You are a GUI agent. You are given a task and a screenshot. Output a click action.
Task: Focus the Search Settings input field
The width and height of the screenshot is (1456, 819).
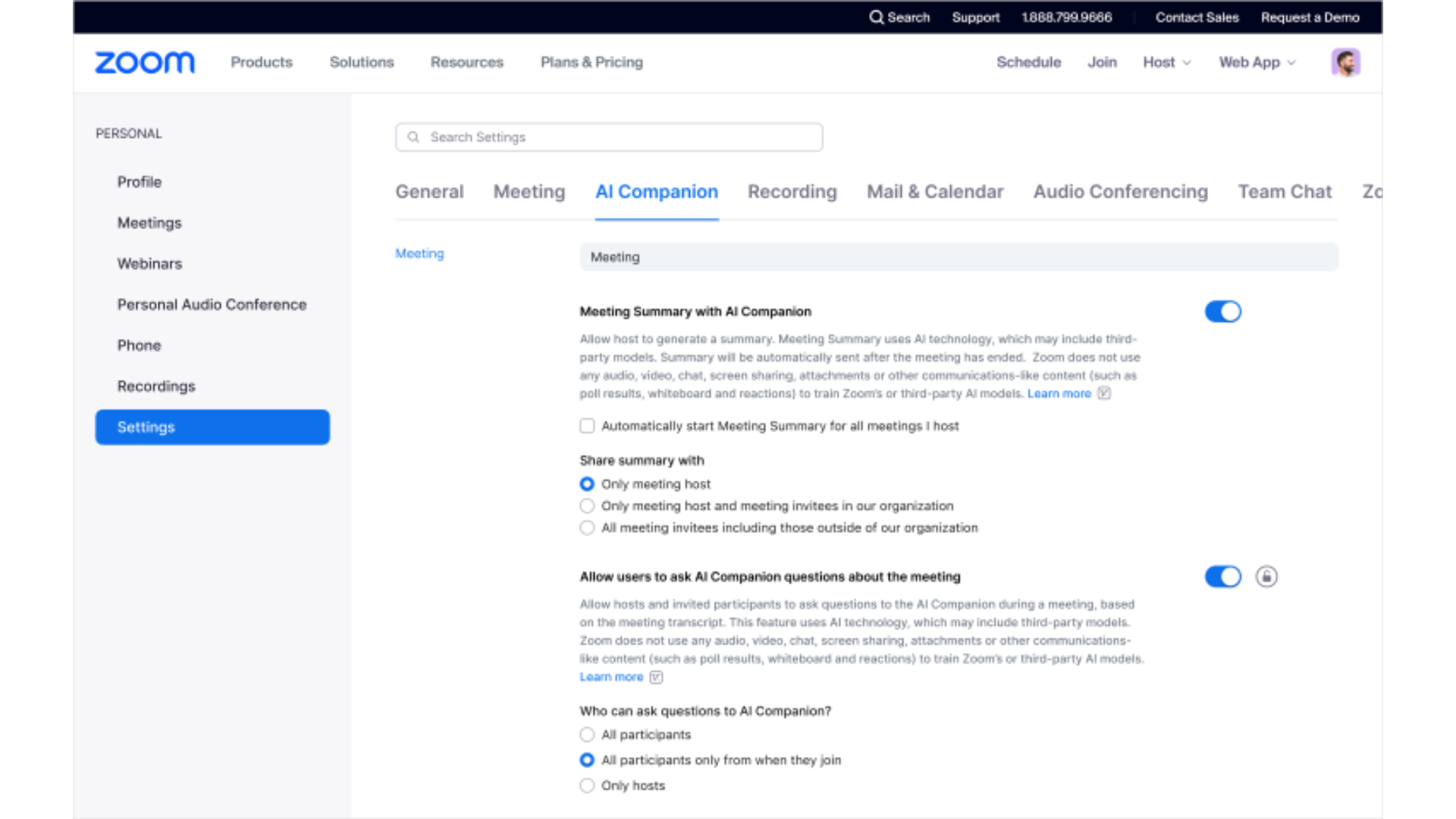[x=622, y=137]
